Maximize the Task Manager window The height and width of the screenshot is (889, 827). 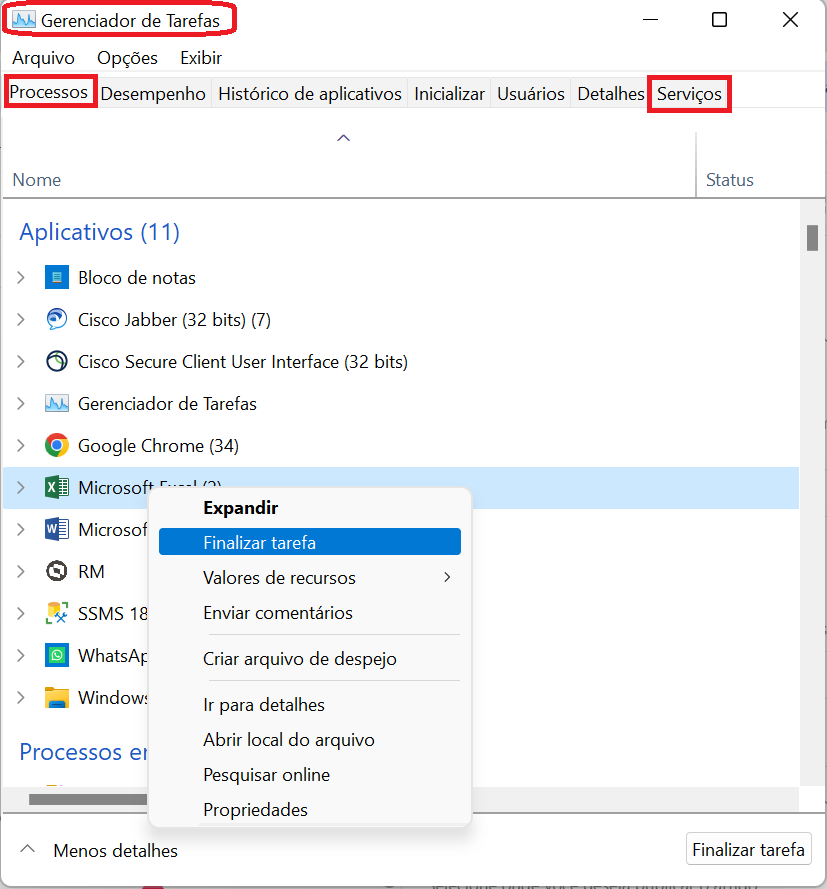click(x=719, y=20)
